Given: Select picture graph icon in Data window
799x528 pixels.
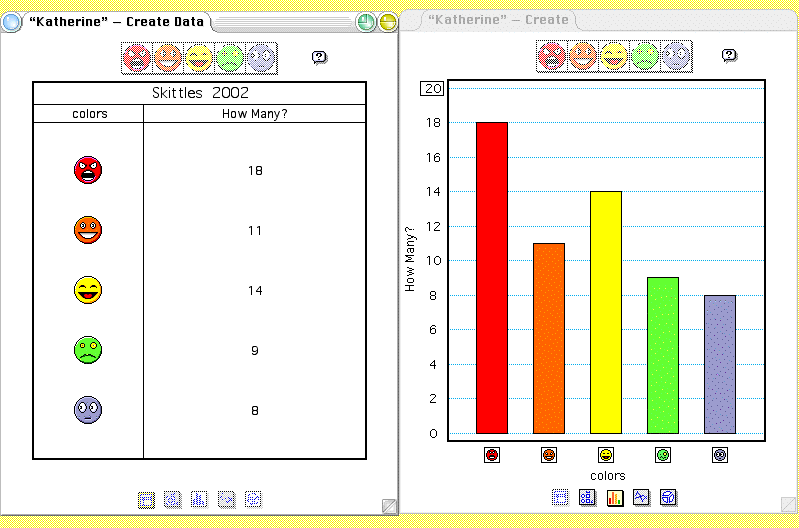Looking at the screenshot, I should 173,499.
